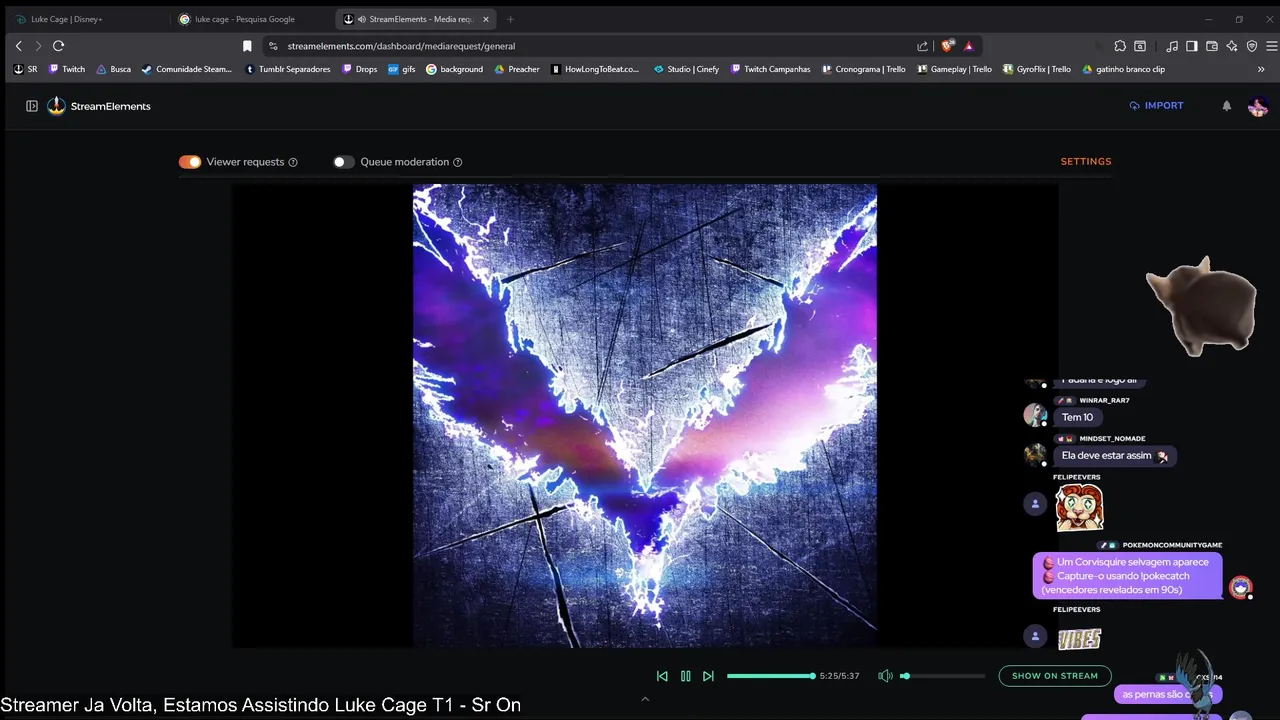Open a new browser tab

[x=510, y=19]
